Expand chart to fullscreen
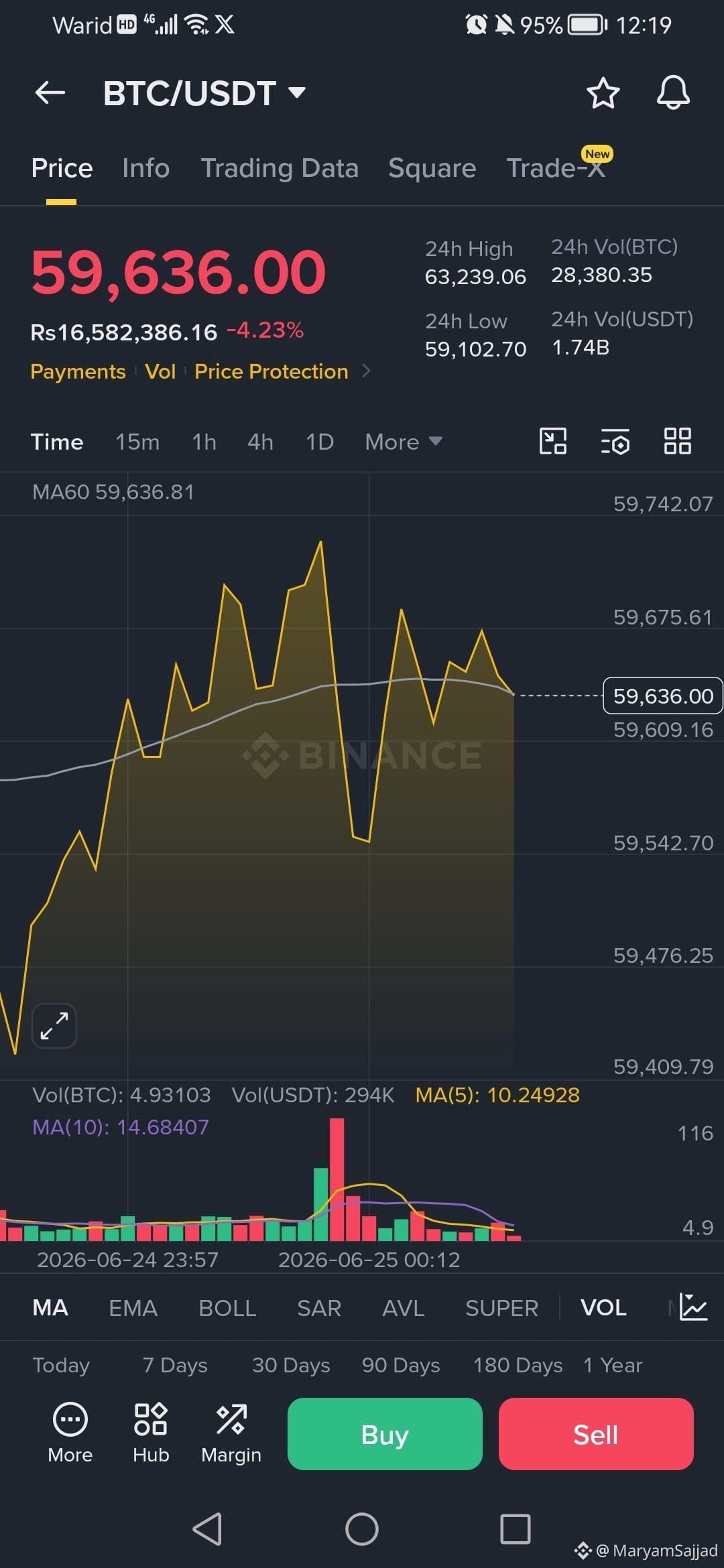 (54, 1025)
